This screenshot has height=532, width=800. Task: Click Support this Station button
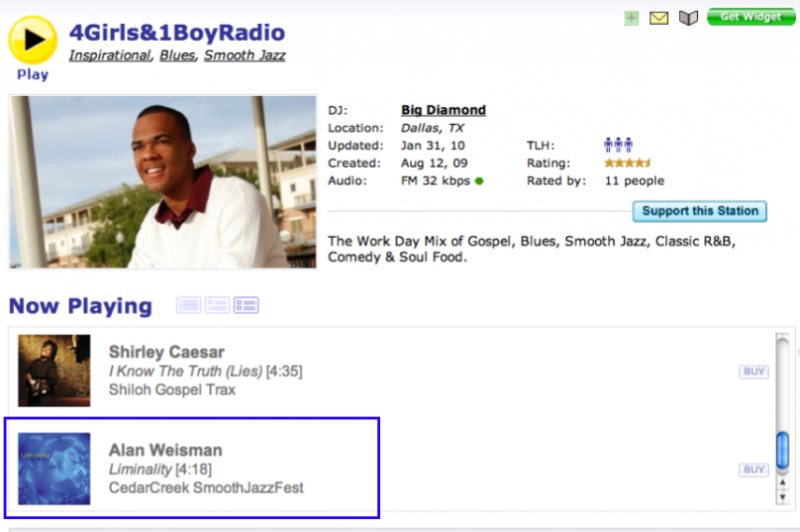click(699, 211)
